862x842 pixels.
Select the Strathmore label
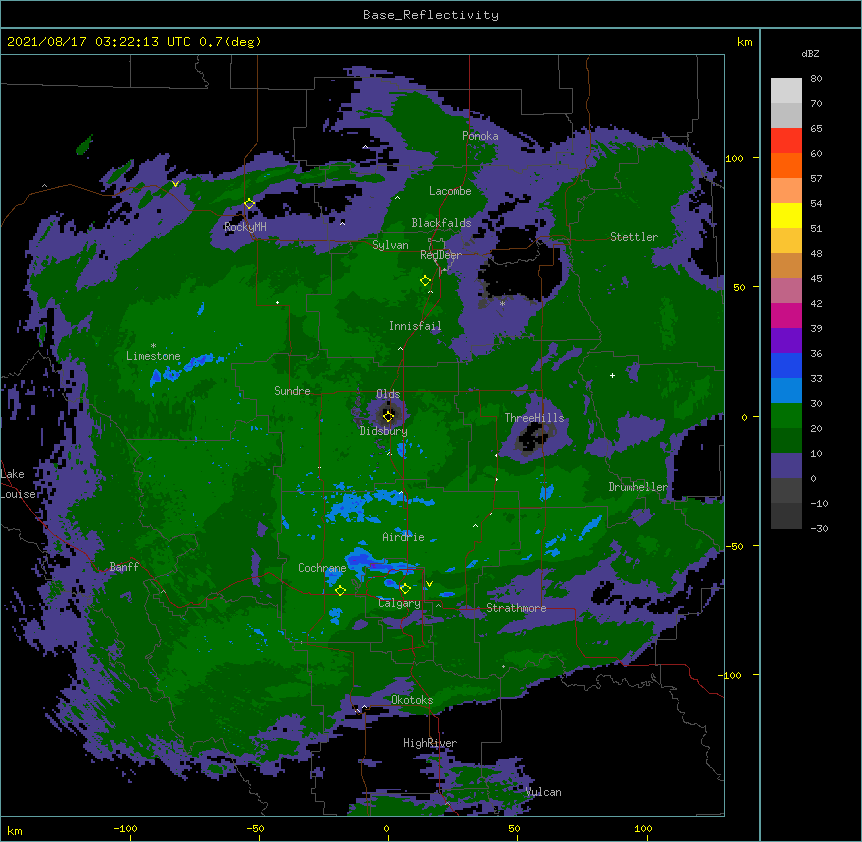(516, 608)
